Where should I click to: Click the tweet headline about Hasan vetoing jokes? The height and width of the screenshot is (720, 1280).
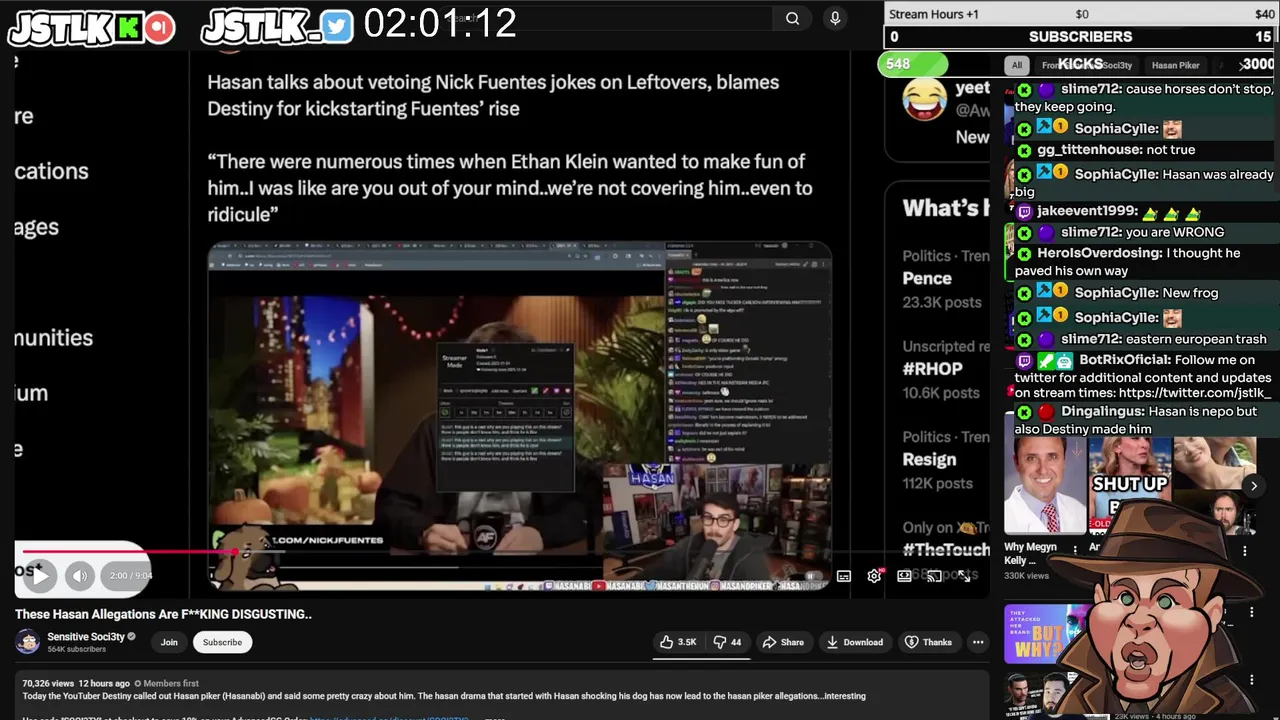click(x=493, y=95)
